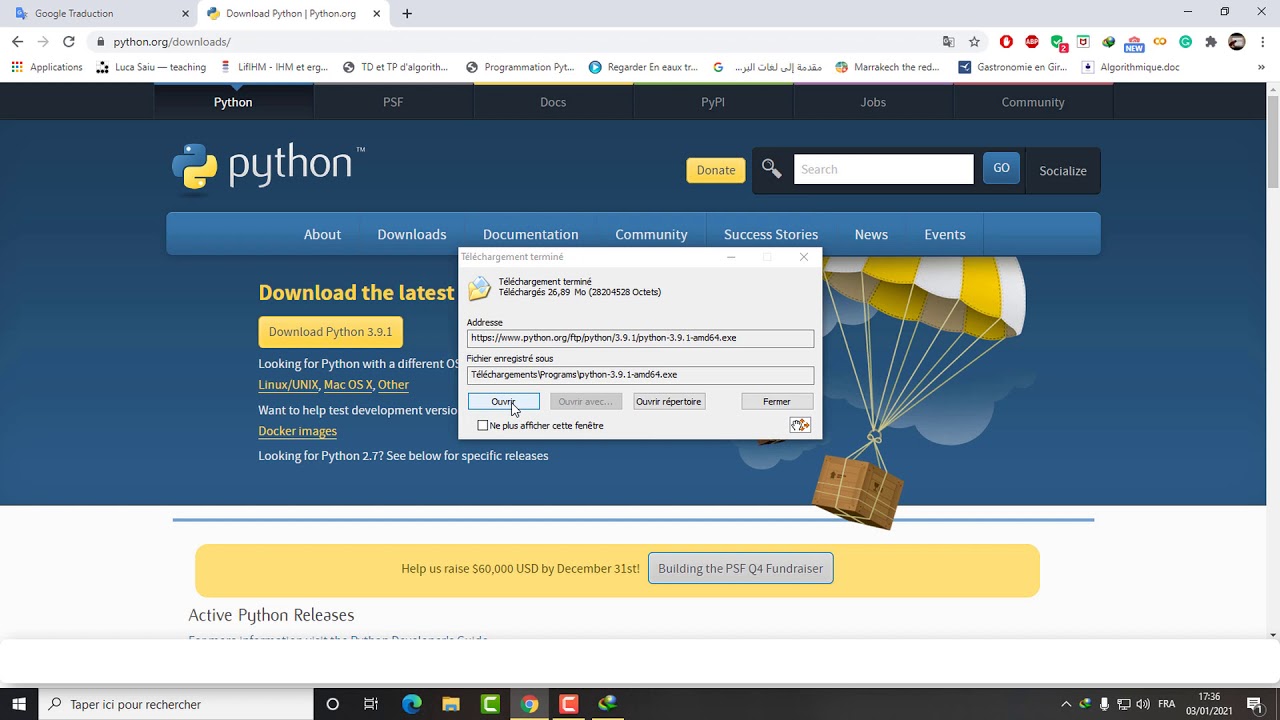Click the ABP Adblock Plus extension icon
This screenshot has height=720, width=1280.
[x=1032, y=42]
